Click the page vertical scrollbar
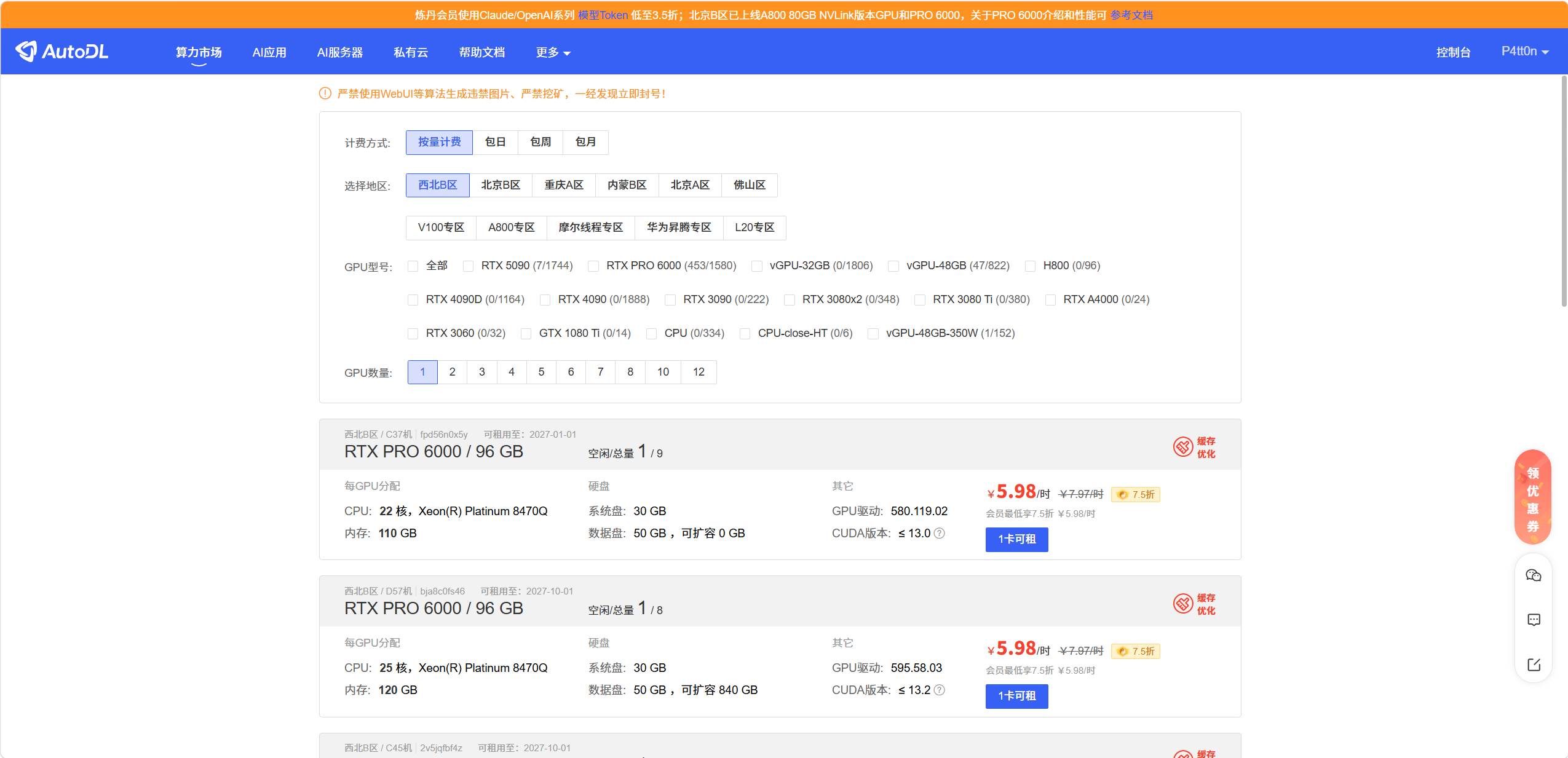 click(x=1564, y=191)
